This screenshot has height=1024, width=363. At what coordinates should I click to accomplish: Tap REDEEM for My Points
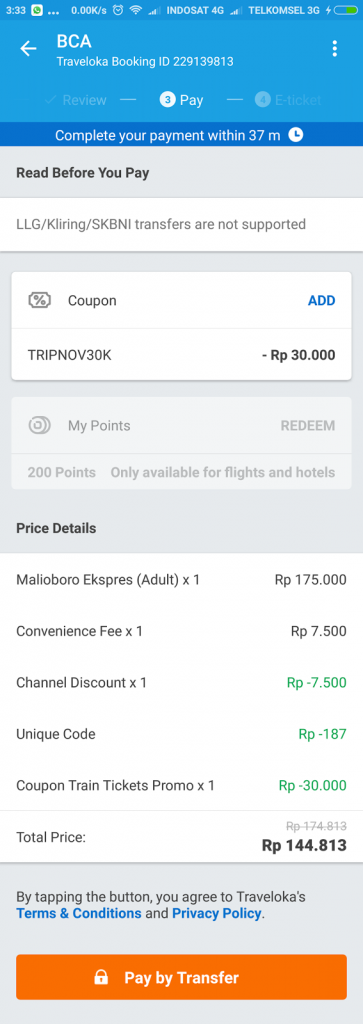tap(308, 426)
